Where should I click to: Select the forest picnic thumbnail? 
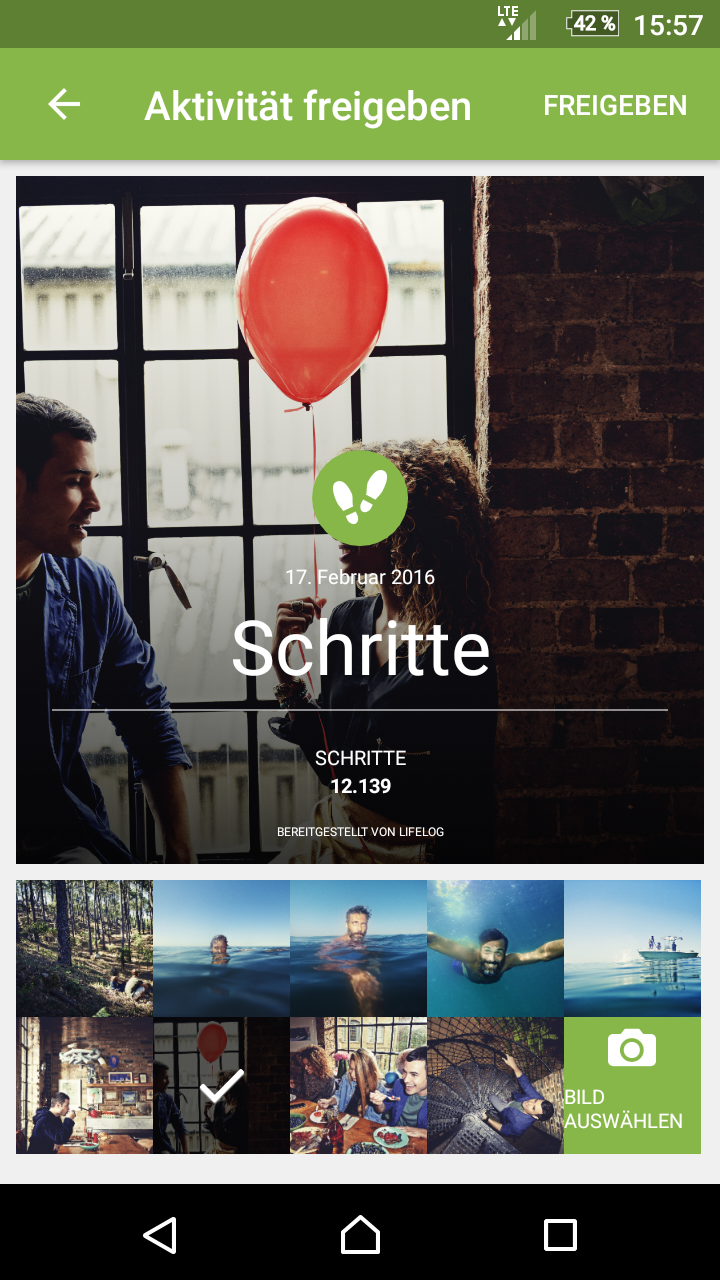point(84,948)
